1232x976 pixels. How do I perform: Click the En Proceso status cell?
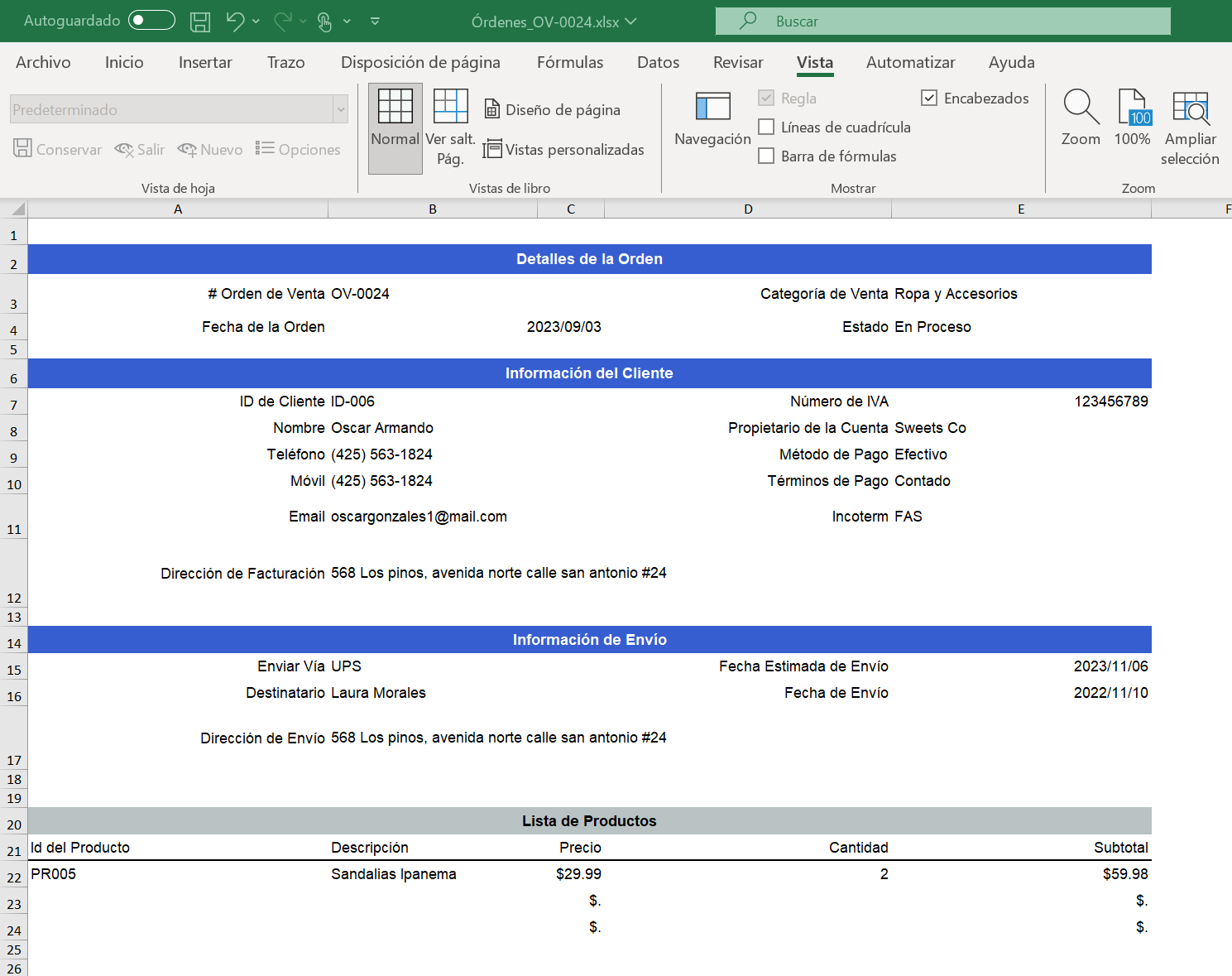(x=1021, y=327)
